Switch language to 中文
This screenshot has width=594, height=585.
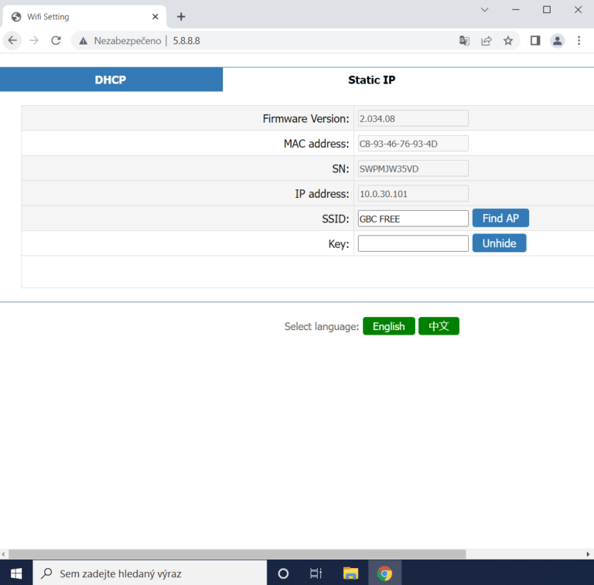(x=439, y=326)
